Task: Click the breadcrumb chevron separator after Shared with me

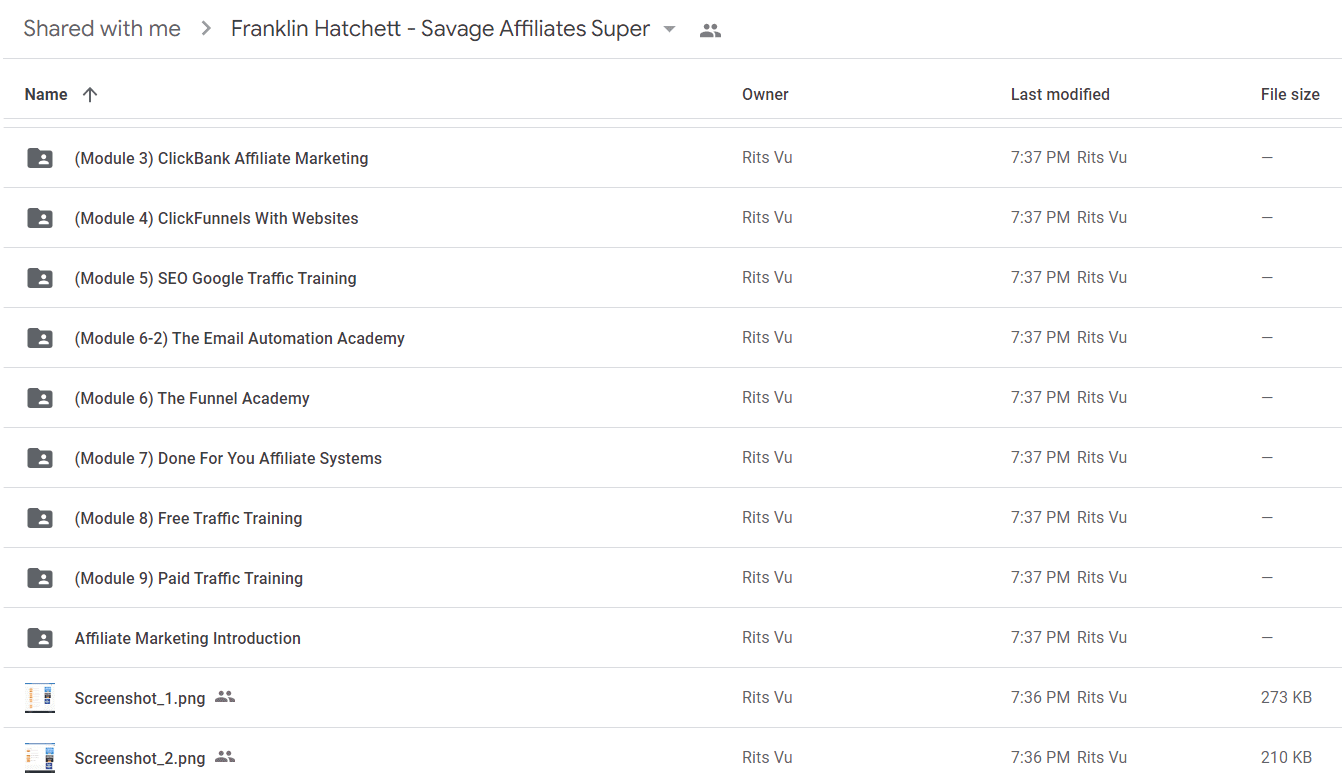Action: point(206,29)
